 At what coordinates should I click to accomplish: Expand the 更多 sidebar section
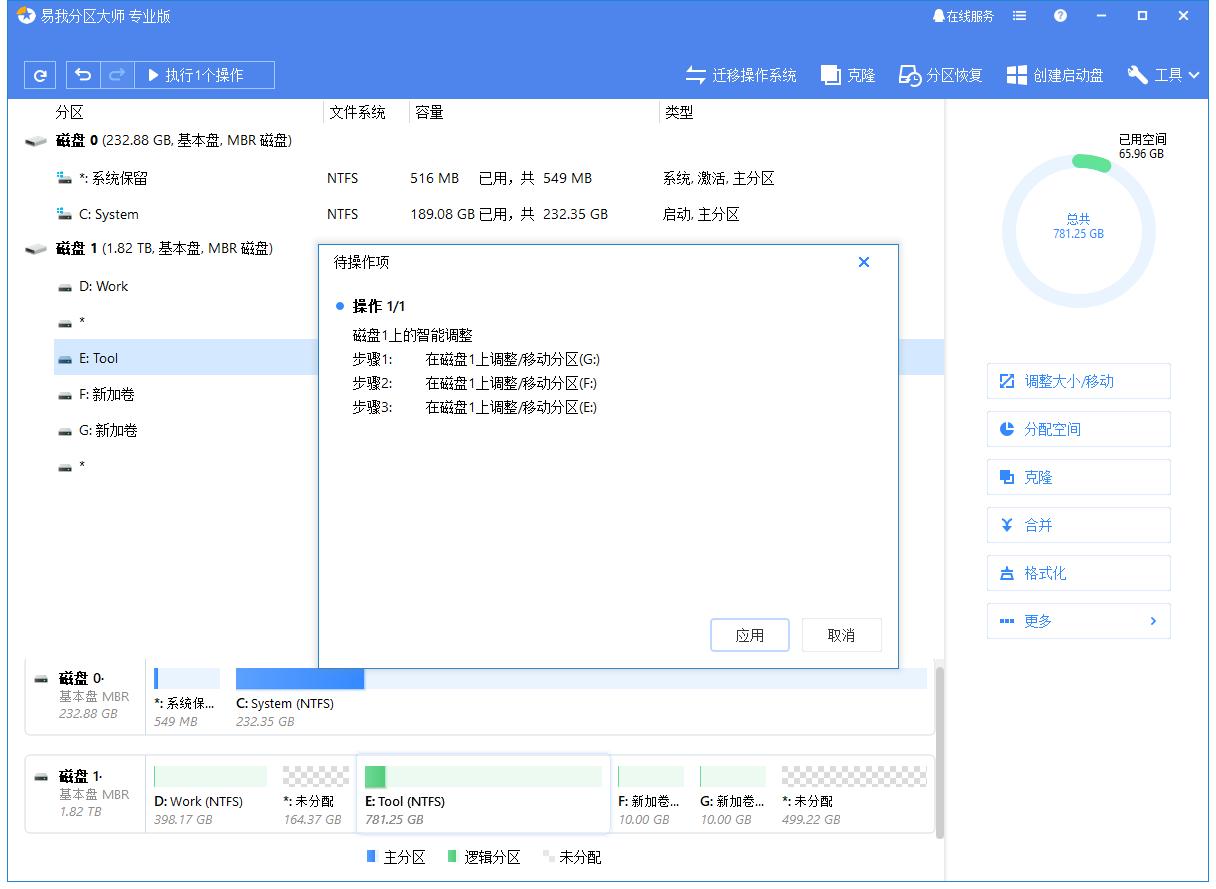[1078, 621]
